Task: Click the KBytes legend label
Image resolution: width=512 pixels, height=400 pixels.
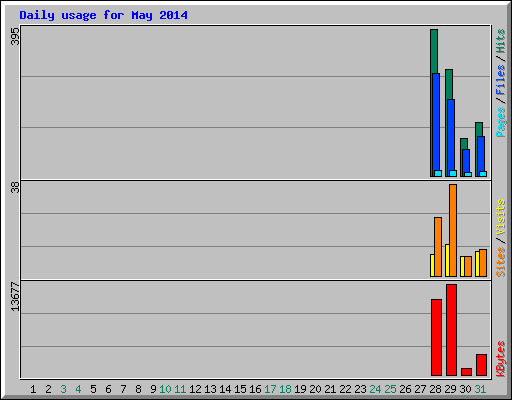Action: click(501, 359)
